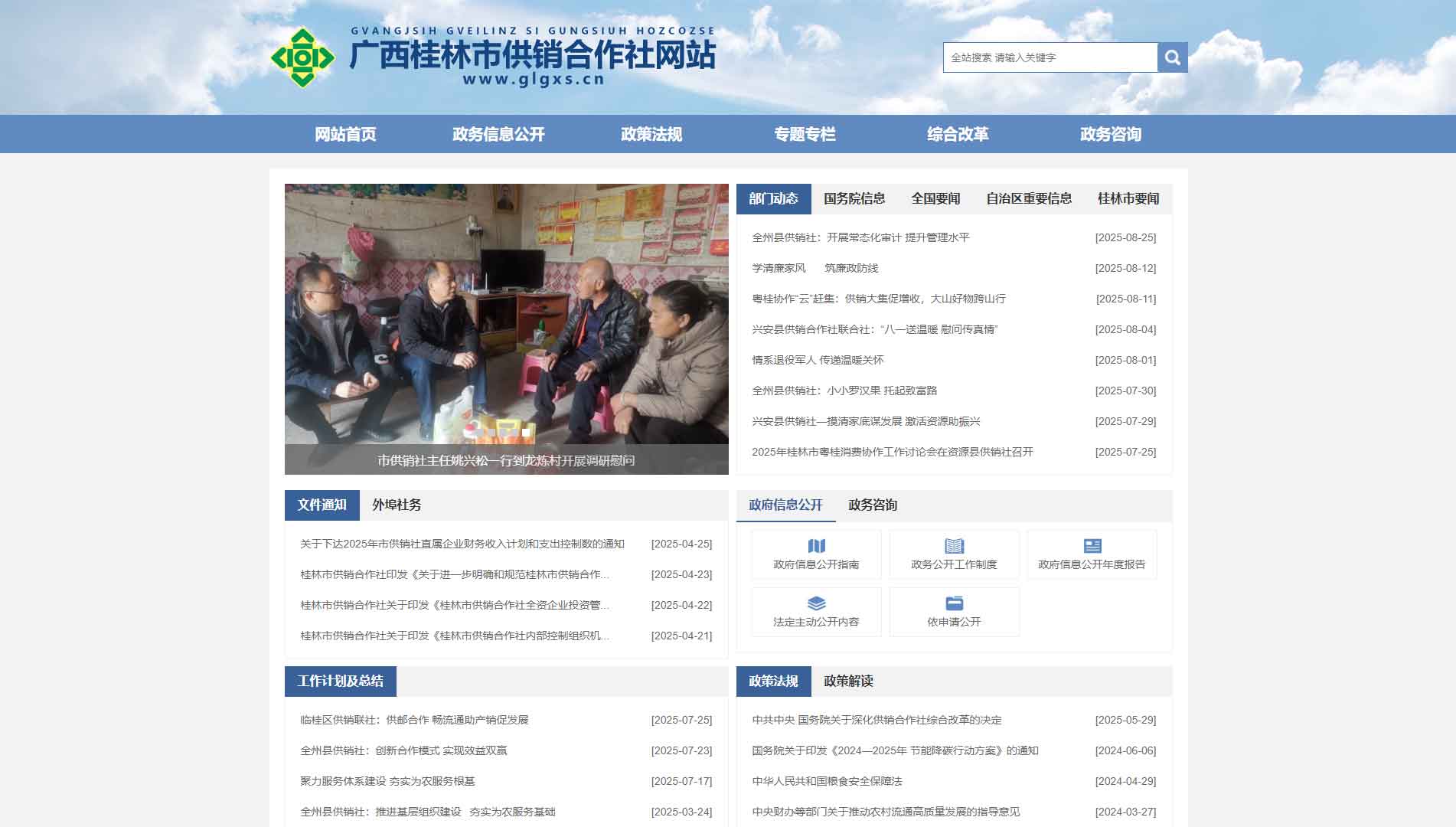Select 政务咨询 tab beside 政府信息公开

click(x=873, y=505)
